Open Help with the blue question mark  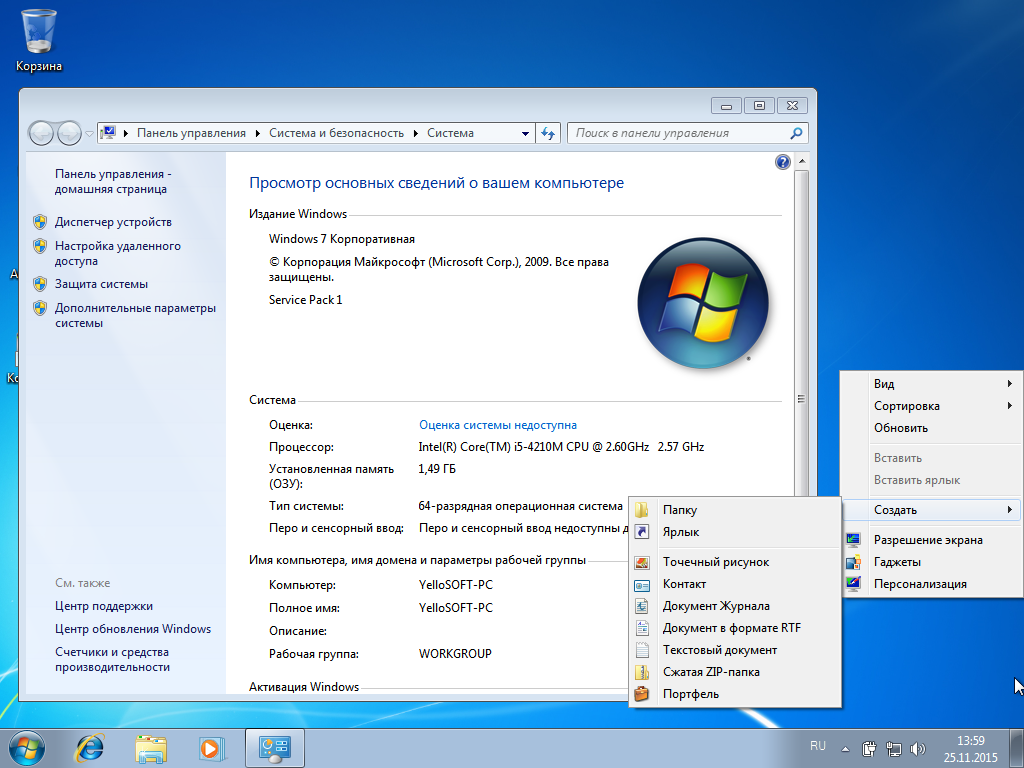coord(782,162)
